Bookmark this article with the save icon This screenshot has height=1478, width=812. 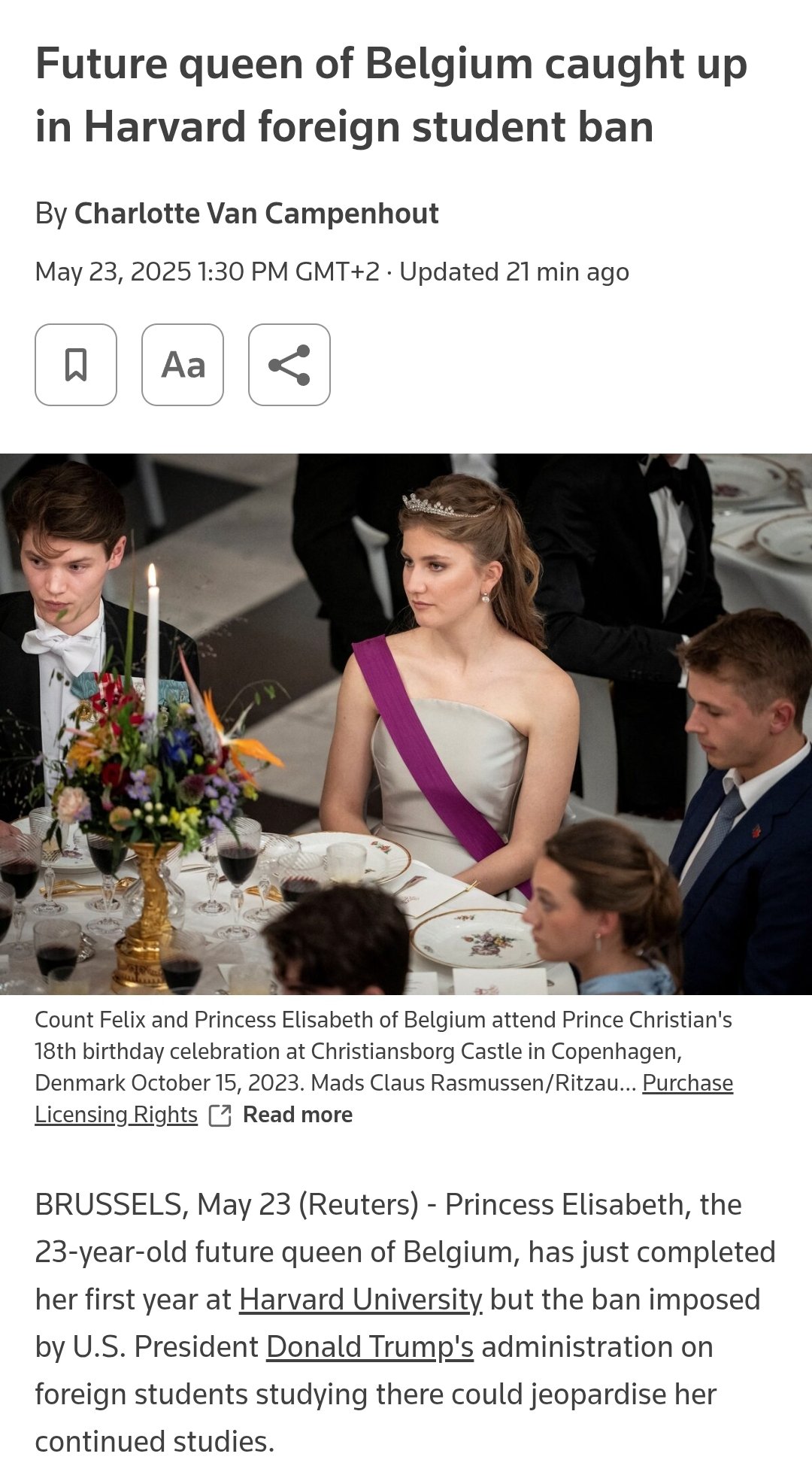point(76,365)
